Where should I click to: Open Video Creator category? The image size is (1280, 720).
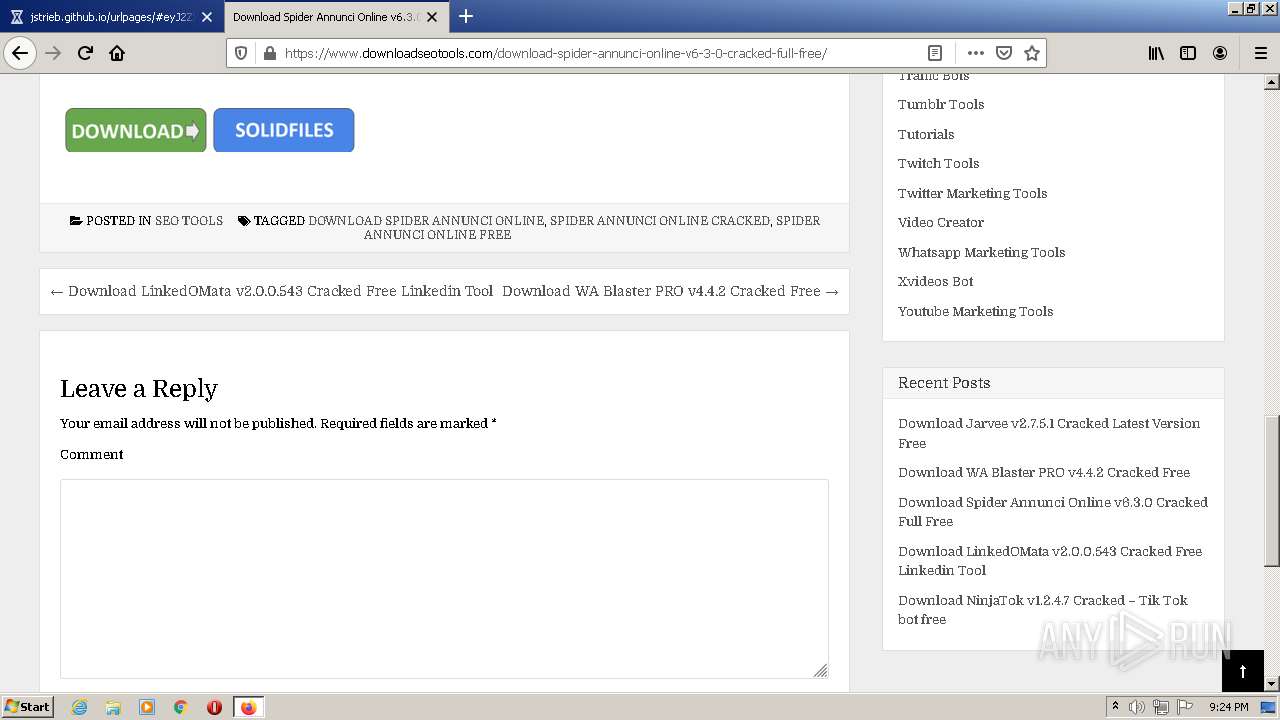941,222
